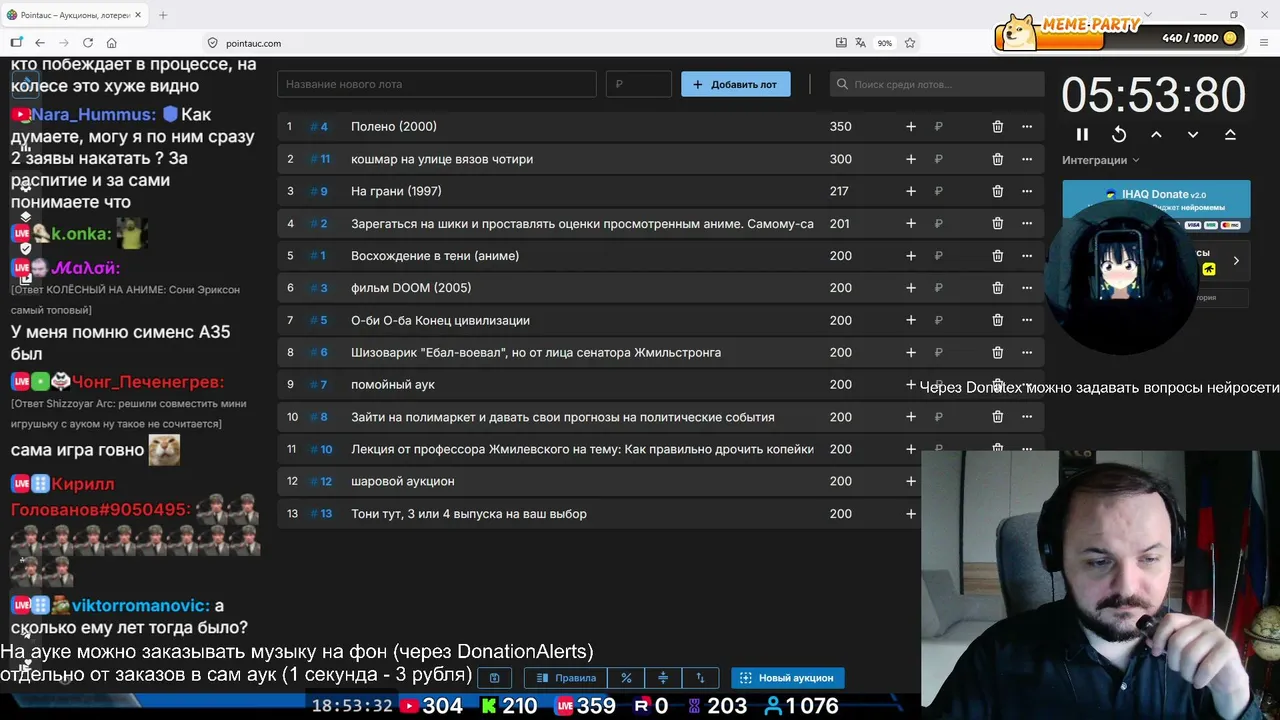Viewport: 1280px width, 720px height.
Task: Focus the new lot ruble amount field
Action: (x=638, y=84)
